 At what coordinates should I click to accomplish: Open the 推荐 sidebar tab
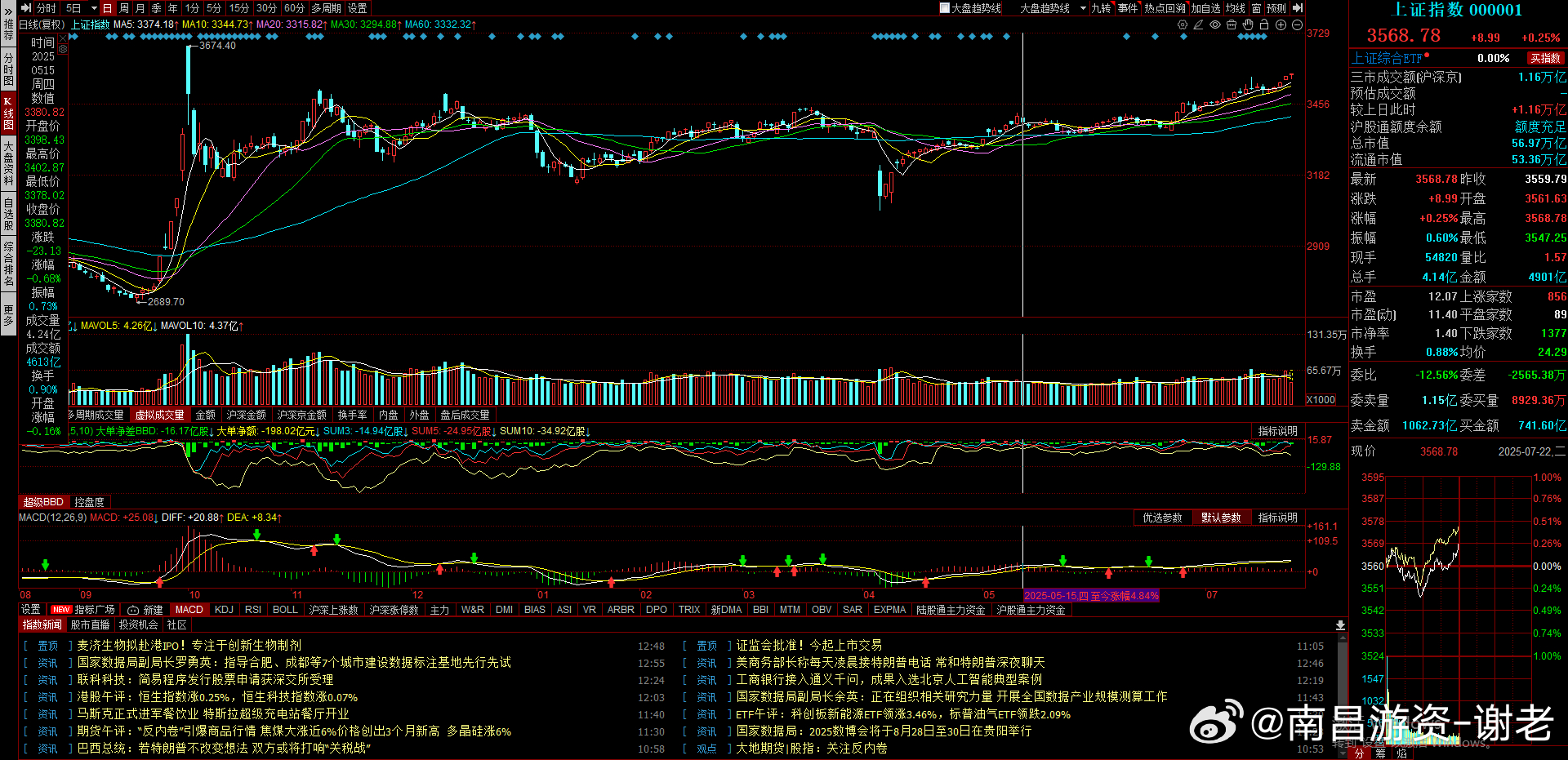8,31
